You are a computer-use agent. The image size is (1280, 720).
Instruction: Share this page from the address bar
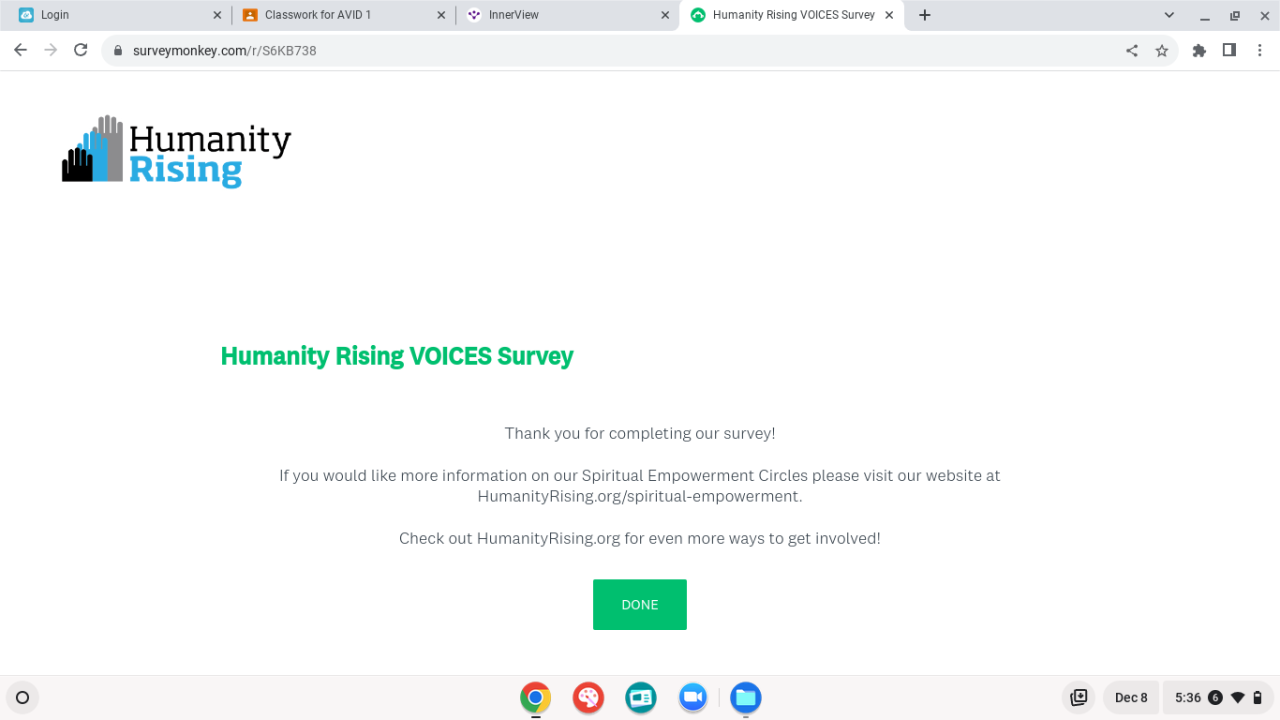pos(1132,50)
